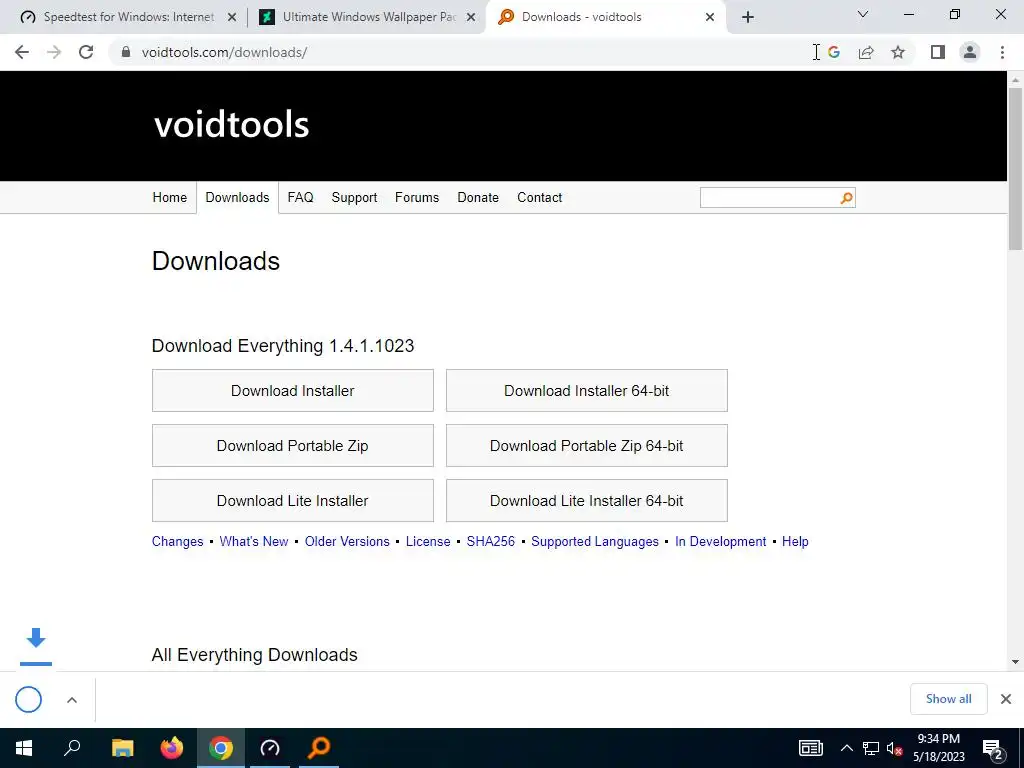Click Download Portable Zip button

coord(293,445)
